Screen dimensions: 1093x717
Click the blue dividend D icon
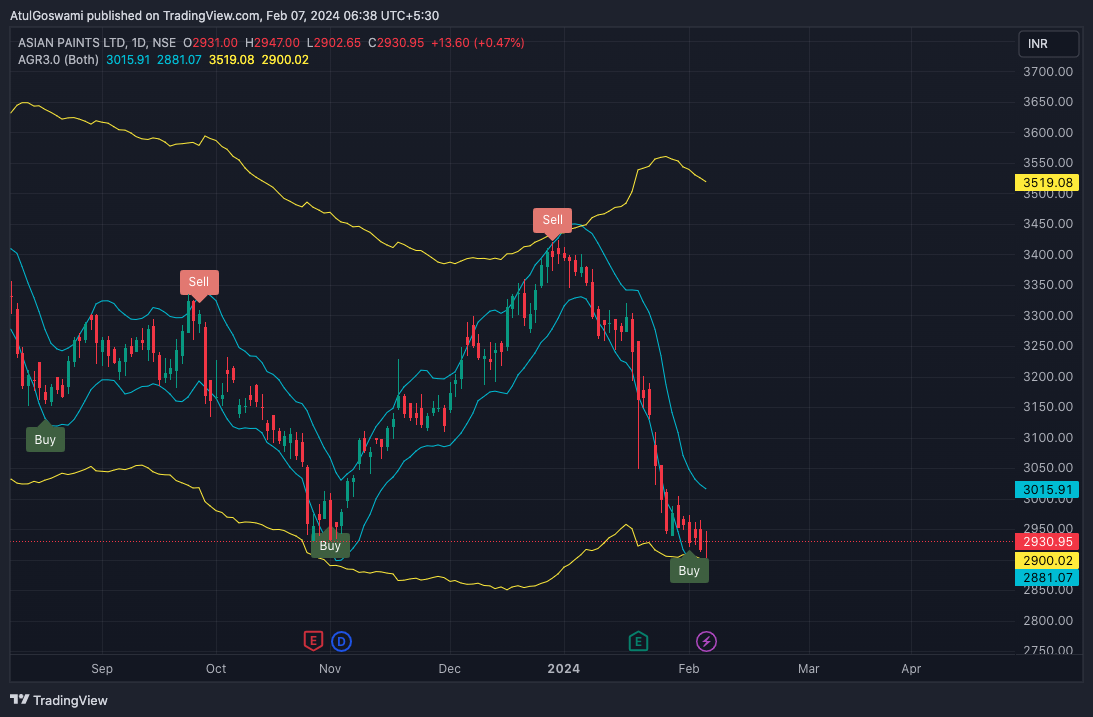point(341,641)
